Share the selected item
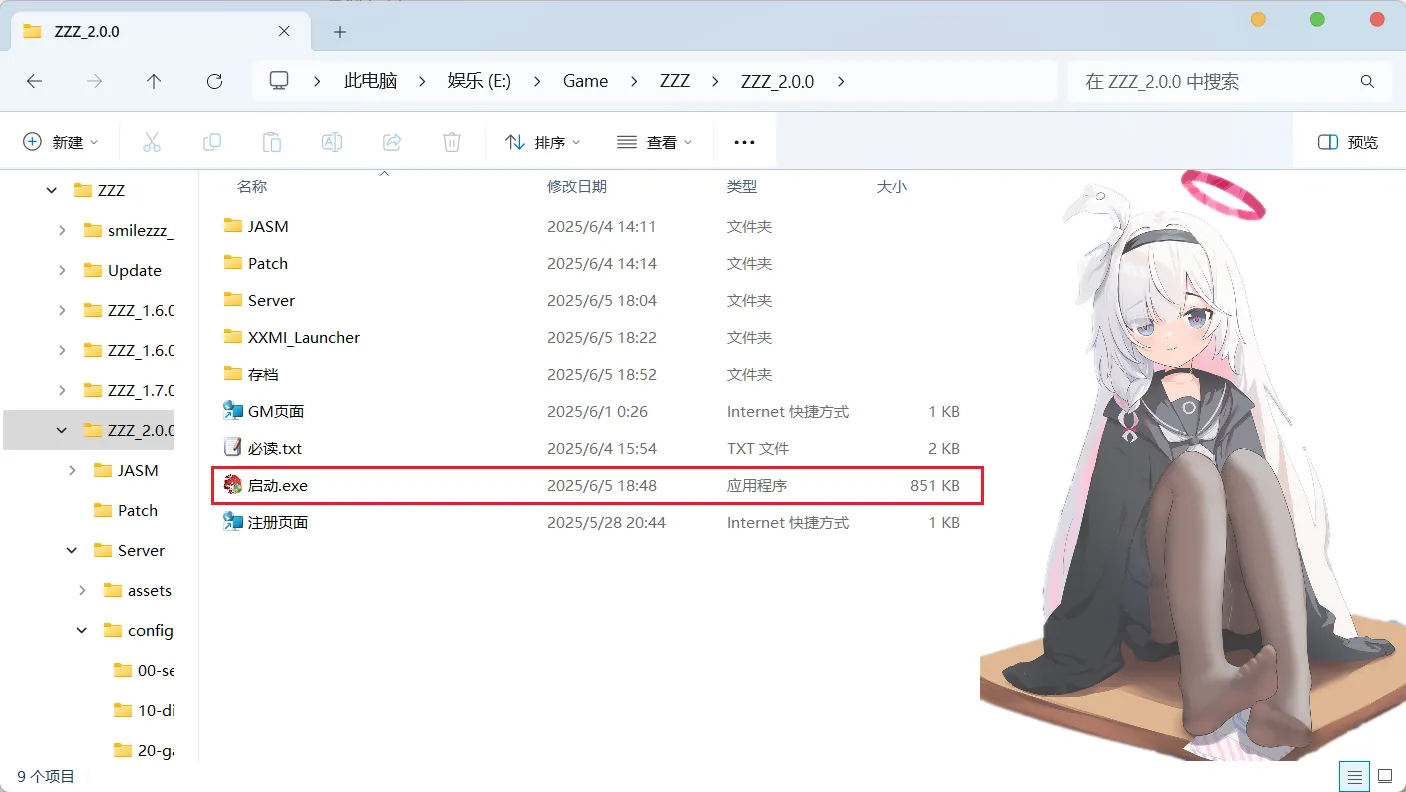 (x=392, y=141)
